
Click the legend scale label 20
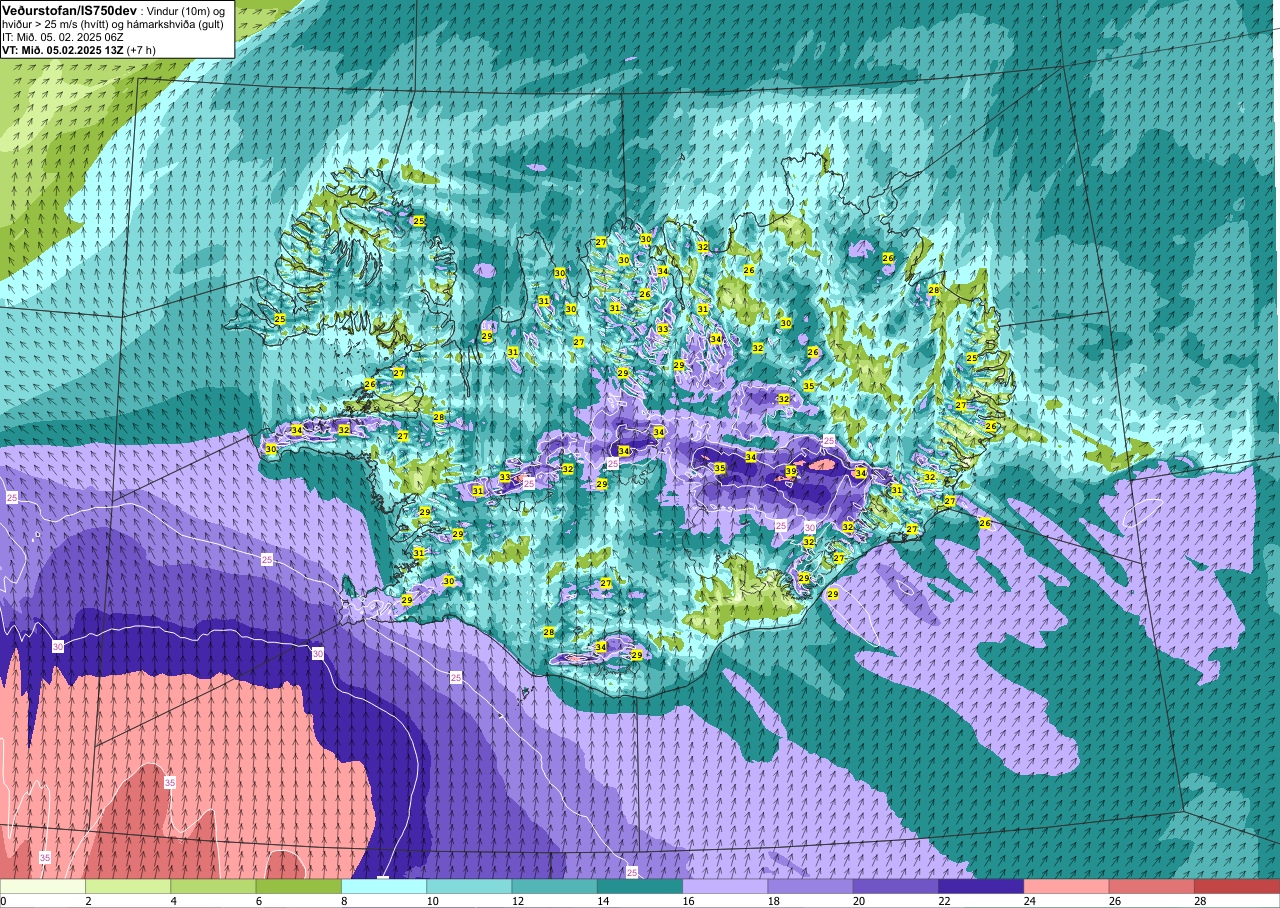(857, 901)
